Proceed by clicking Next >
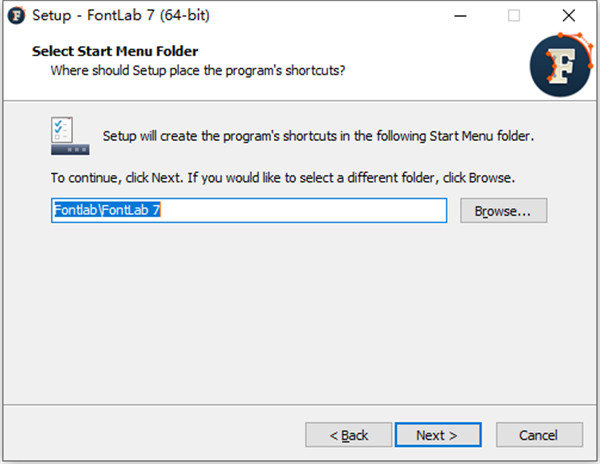 pyautogui.click(x=436, y=435)
